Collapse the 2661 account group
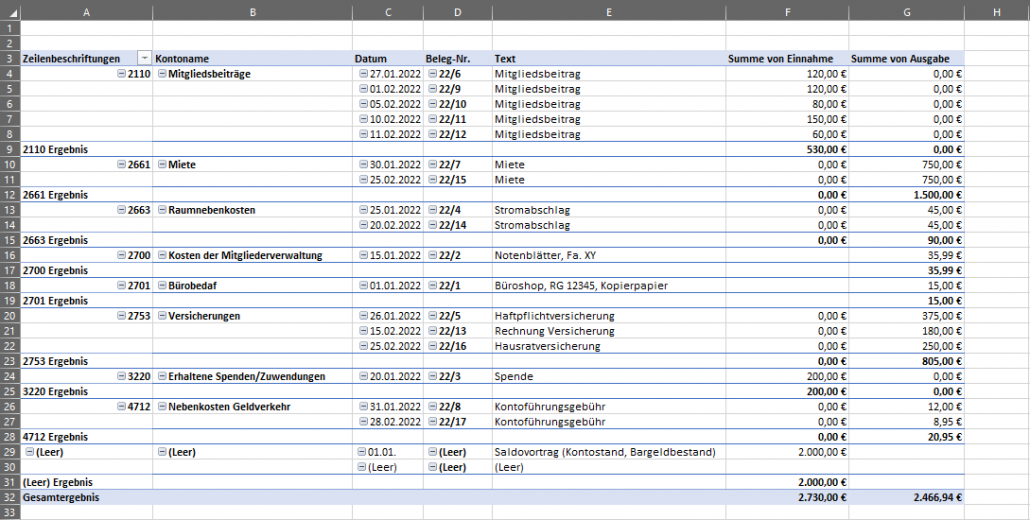The image size is (1030, 520). [121, 164]
